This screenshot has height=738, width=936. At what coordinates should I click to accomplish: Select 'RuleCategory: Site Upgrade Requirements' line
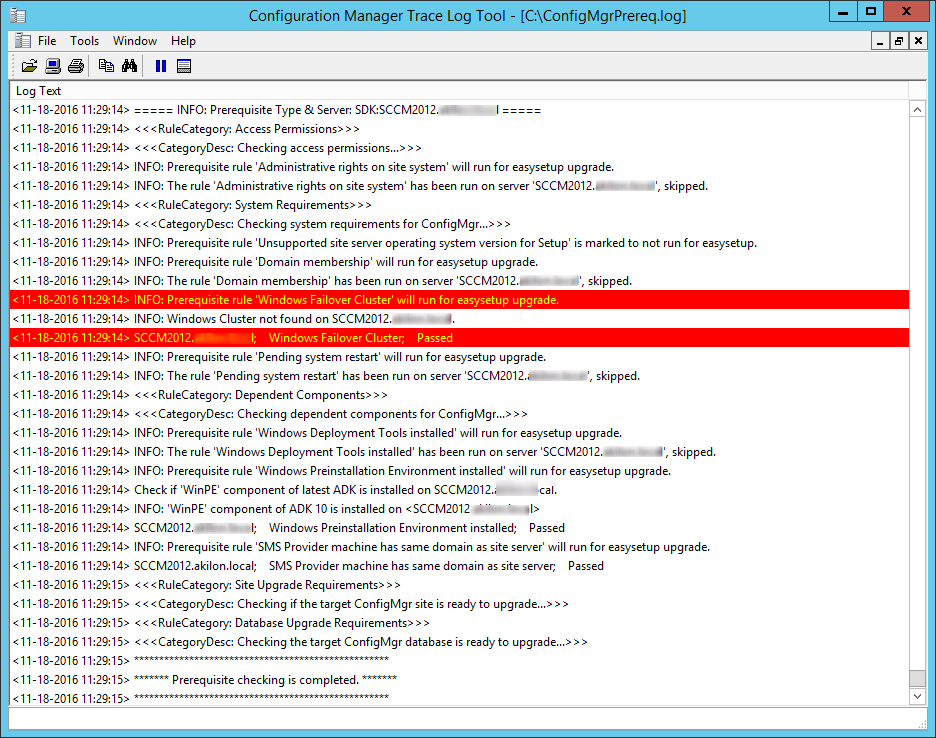(x=459, y=585)
